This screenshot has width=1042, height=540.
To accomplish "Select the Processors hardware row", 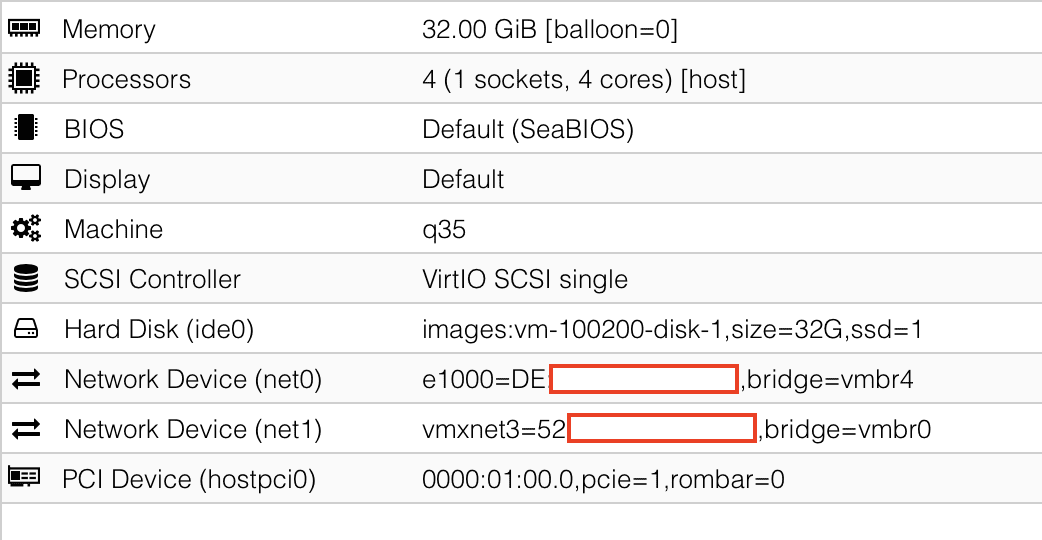I will tap(127, 79).
